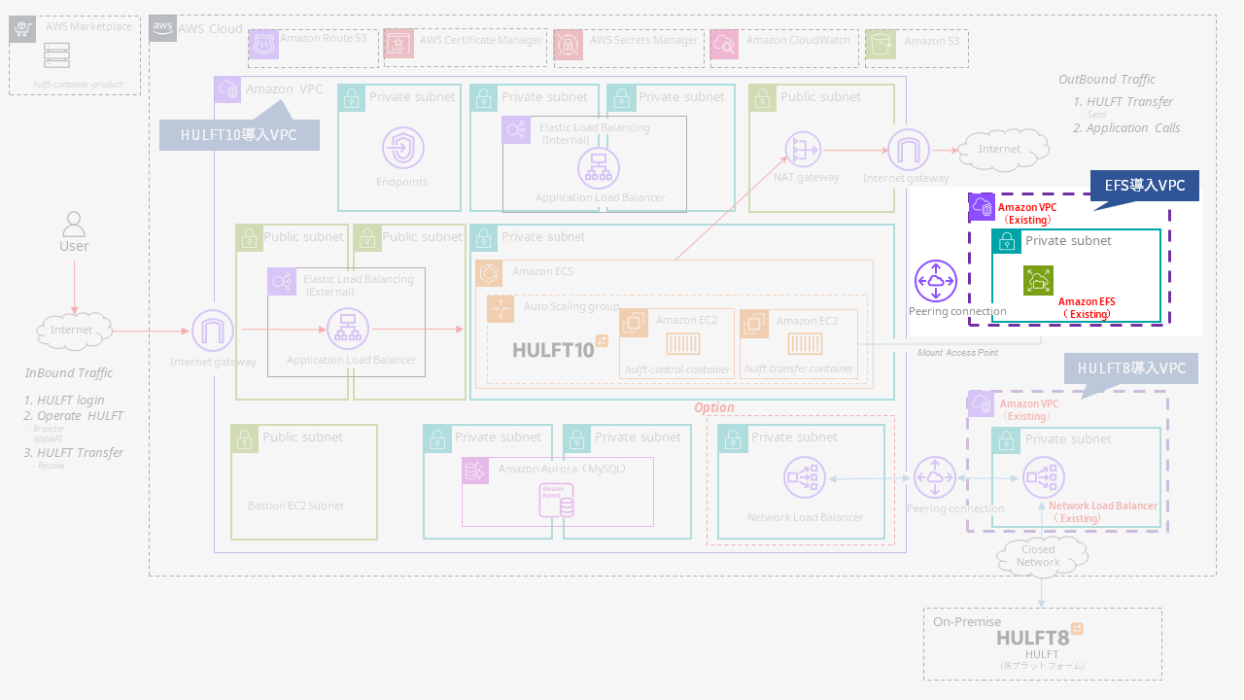Screen dimensions: 1244x700
Task: Click the Amazon ECS icon
Action: point(490,273)
